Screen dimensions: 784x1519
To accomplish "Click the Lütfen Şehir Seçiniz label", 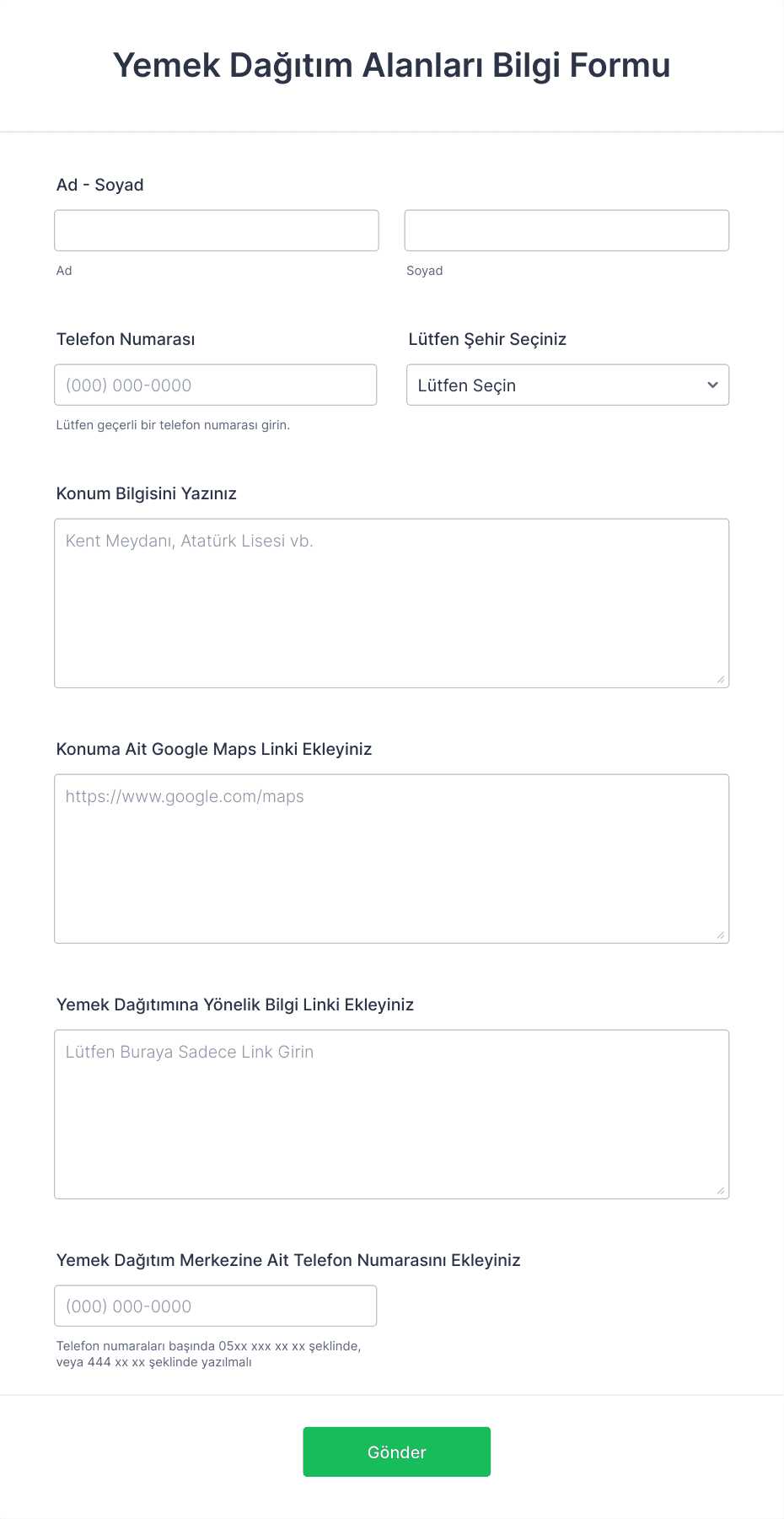I will coord(487,339).
